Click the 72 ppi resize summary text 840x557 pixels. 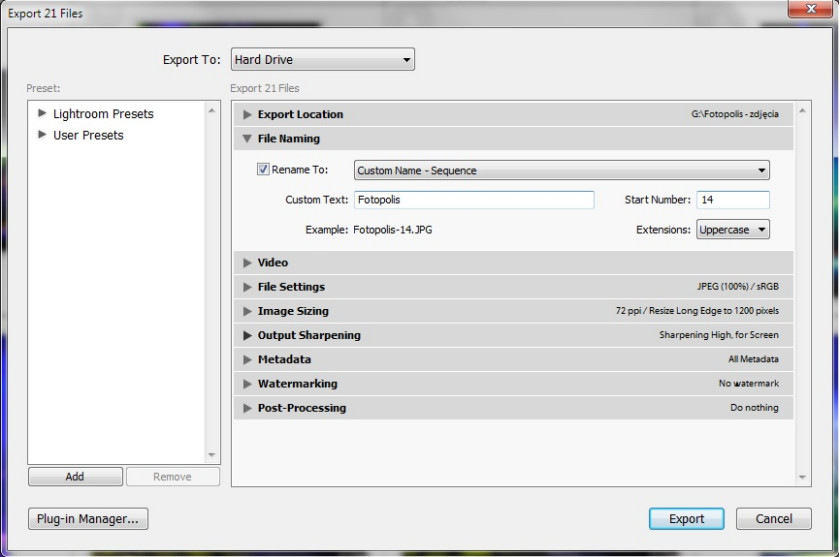pos(697,311)
